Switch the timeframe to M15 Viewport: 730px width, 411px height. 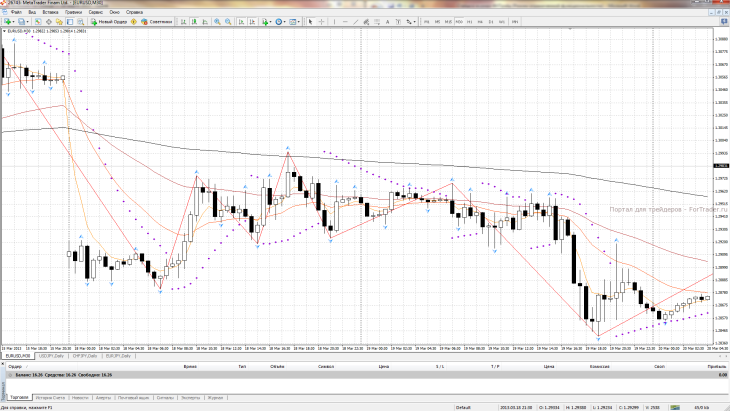point(448,22)
